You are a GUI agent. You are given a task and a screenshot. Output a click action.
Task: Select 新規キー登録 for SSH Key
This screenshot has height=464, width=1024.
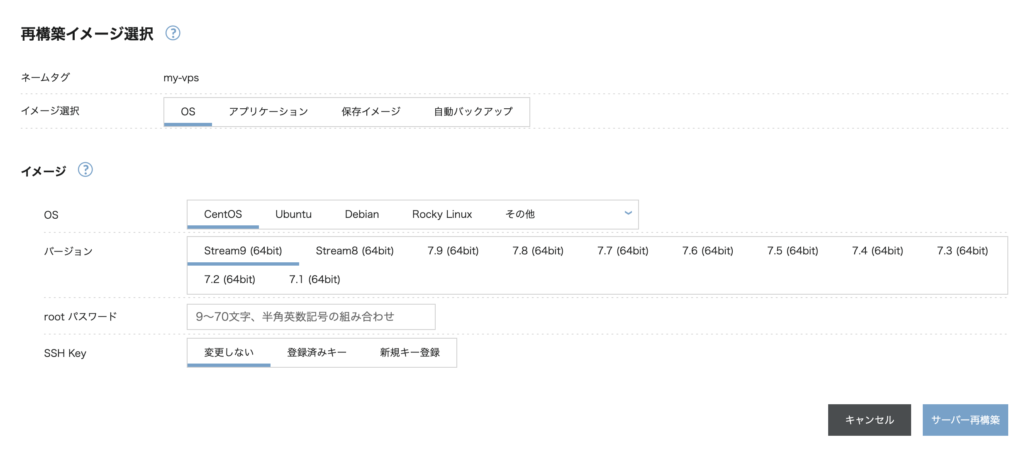click(410, 353)
